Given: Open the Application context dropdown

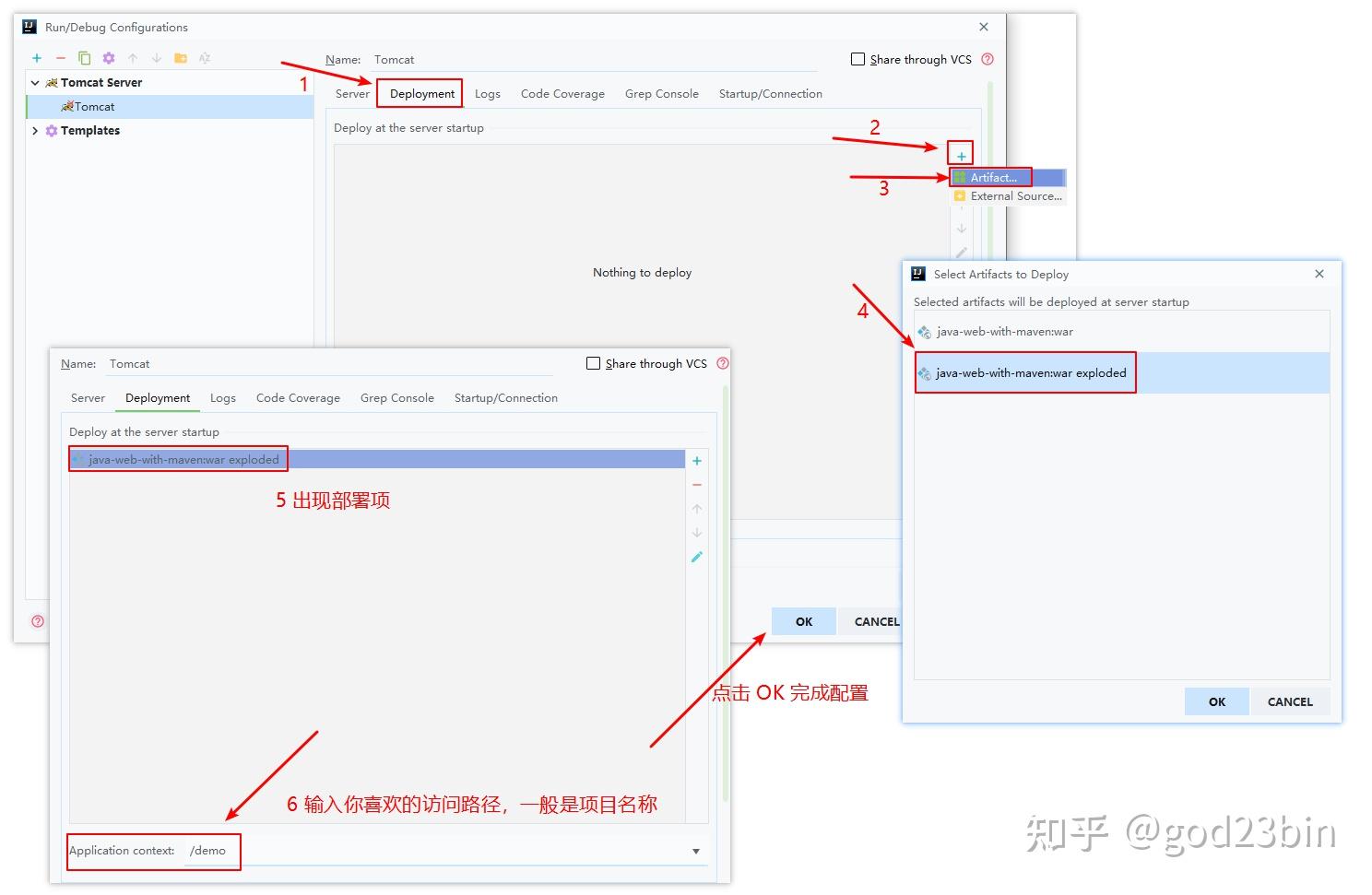Looking at the screenshot, I should (x=696, y=851).
